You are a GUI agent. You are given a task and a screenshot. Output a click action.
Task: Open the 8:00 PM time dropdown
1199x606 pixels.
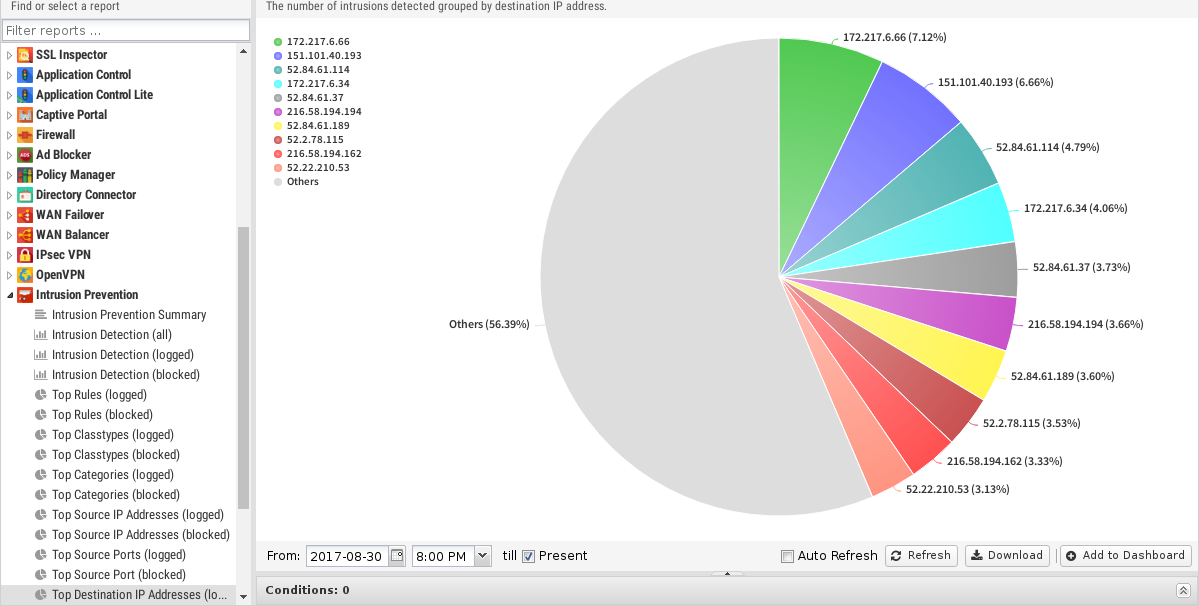coord(483,556)
